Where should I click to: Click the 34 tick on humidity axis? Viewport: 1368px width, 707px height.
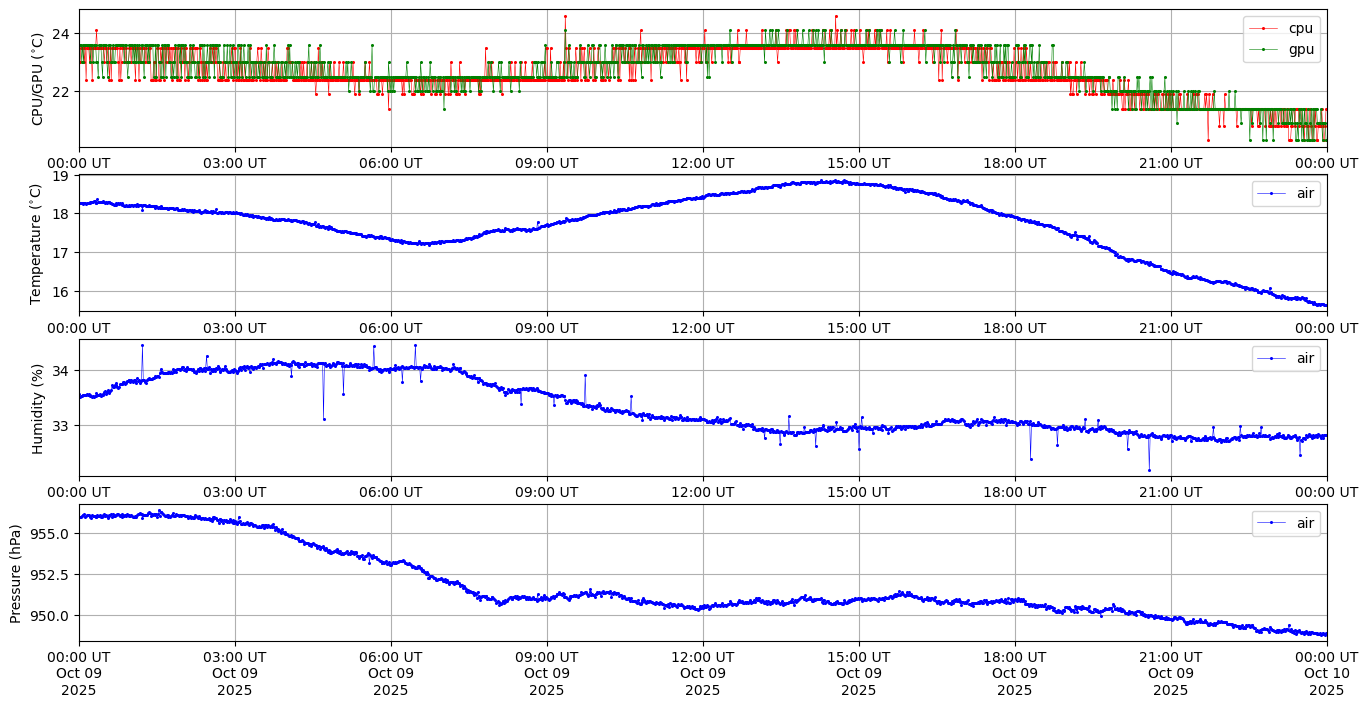coord(59,371)
